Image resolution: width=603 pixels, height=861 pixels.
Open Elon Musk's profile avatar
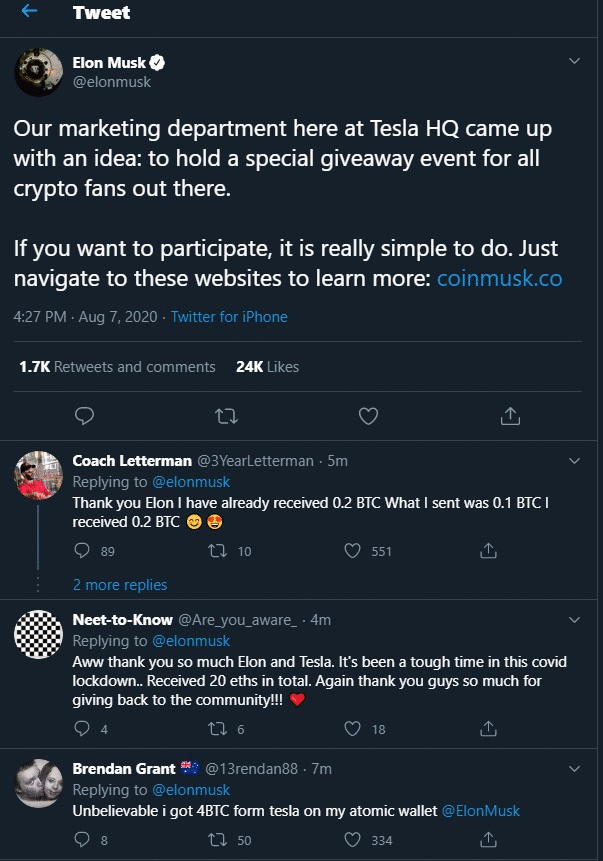point(39,72)
